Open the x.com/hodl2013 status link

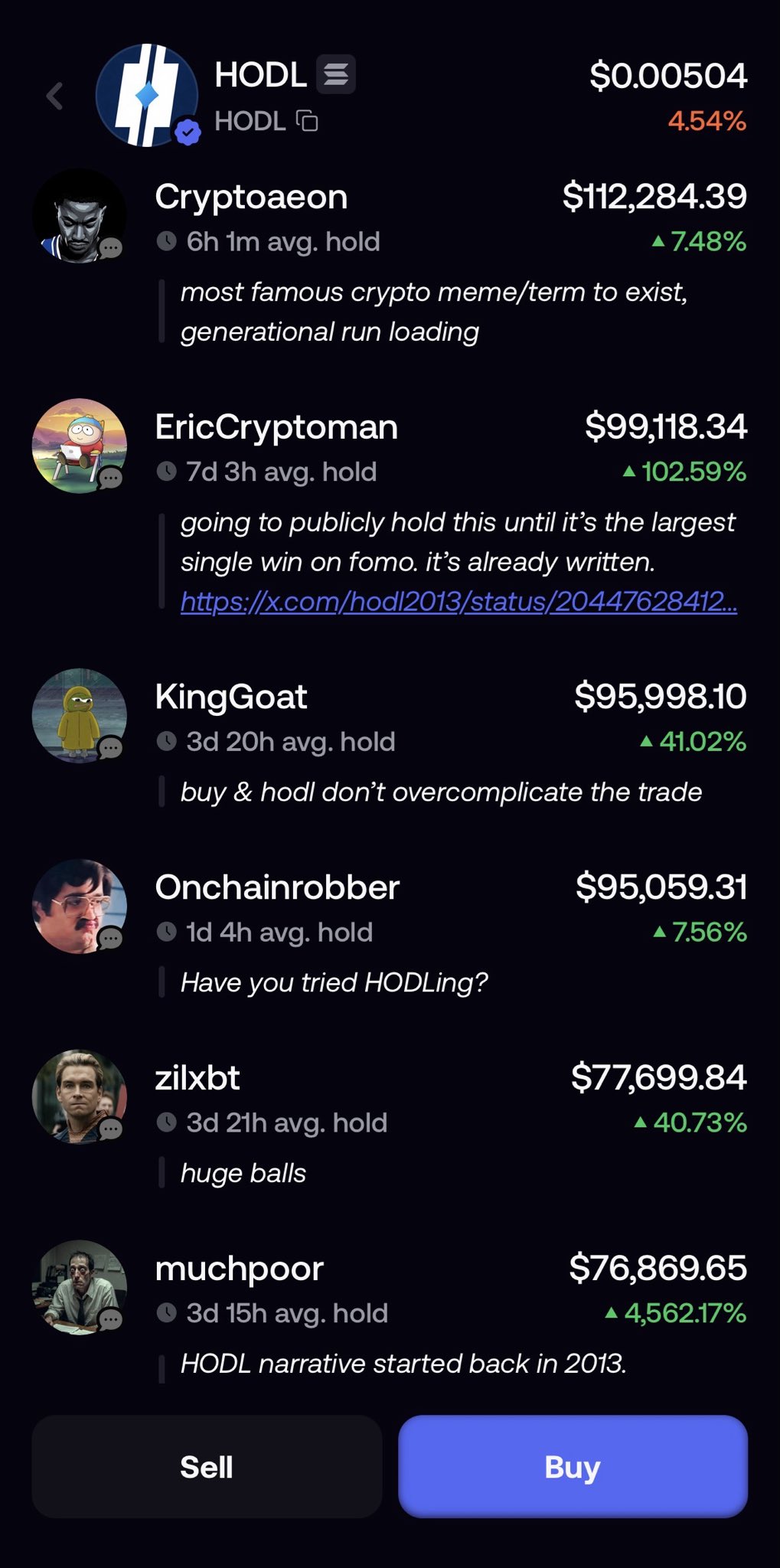tap(459, 602)
